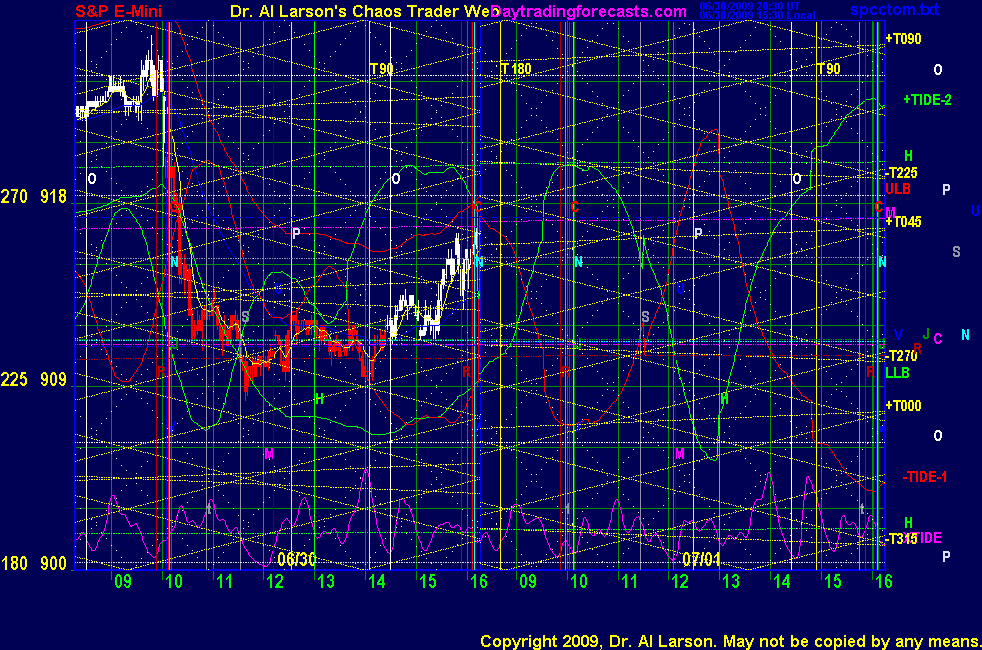This screenshot has height=650, width=982.
Task: Click the 180 900 price axis label
Action: (x=33, y=564)
